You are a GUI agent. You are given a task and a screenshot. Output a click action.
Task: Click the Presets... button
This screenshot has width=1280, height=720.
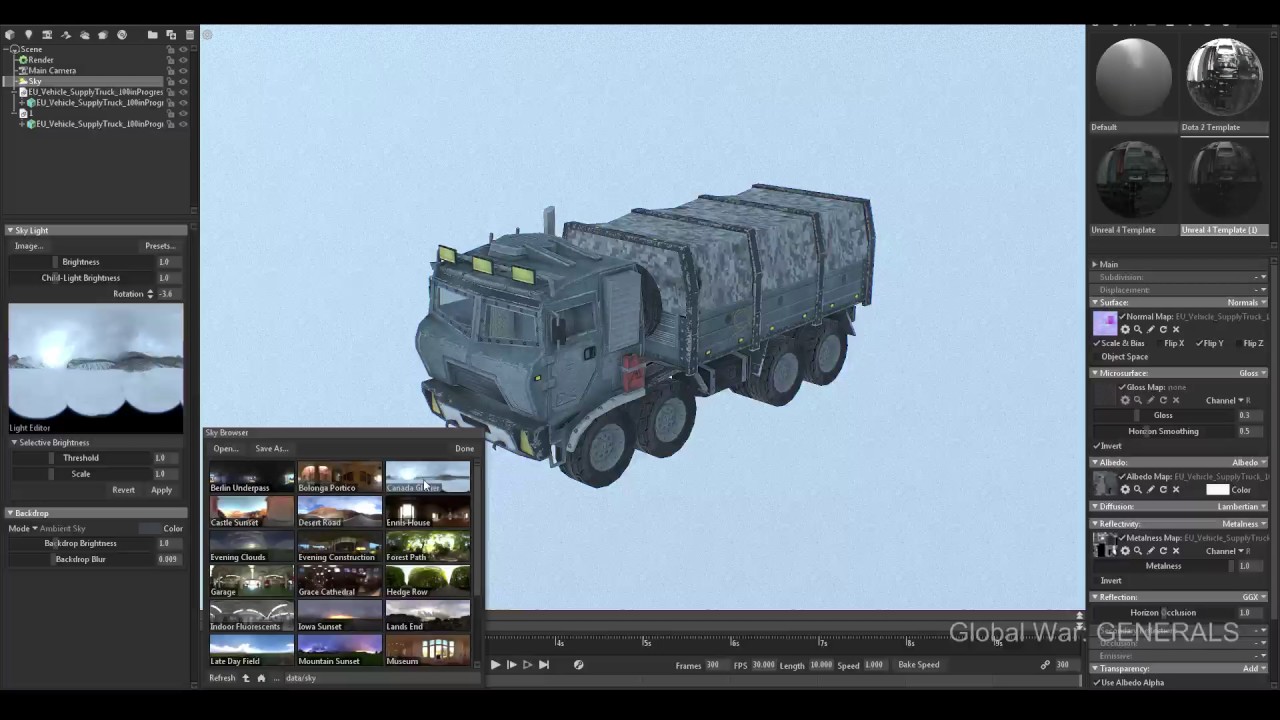[160, 246]
